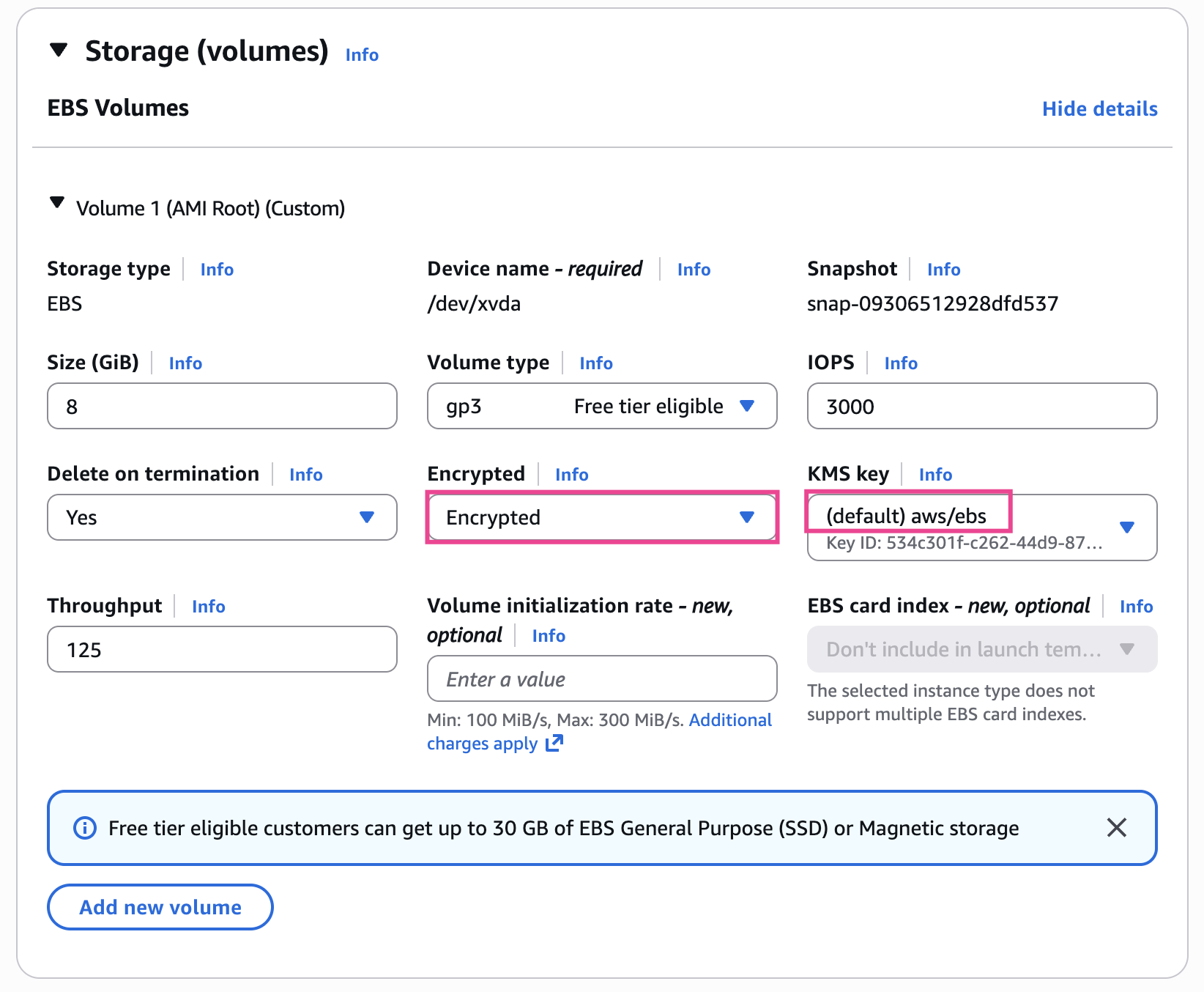Collapse the Storage (volumes) section
This screenshot has width=1204, height=992.
[59, 51]
